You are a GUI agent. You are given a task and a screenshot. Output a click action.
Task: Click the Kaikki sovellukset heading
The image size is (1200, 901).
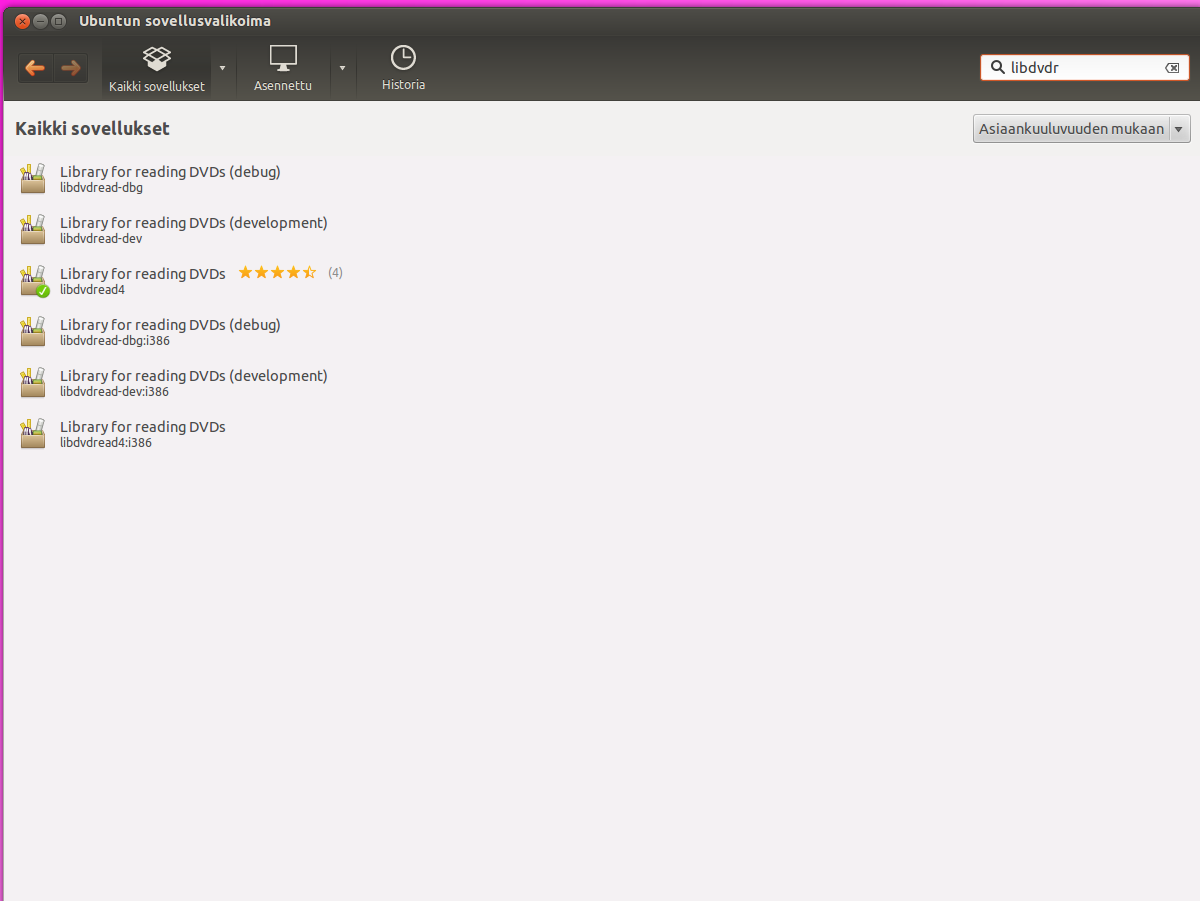[92, 129]
